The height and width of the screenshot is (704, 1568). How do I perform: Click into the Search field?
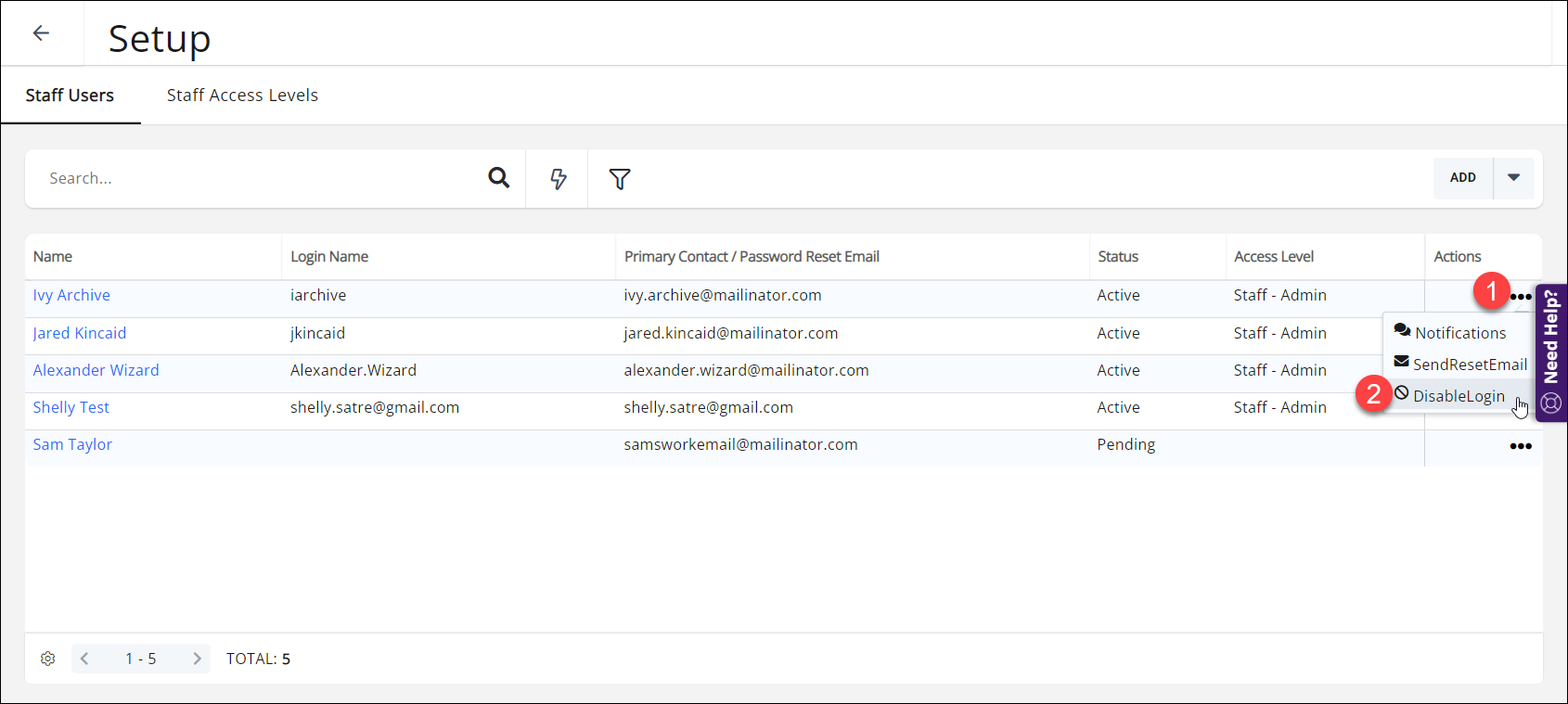(x=260, y=178)
